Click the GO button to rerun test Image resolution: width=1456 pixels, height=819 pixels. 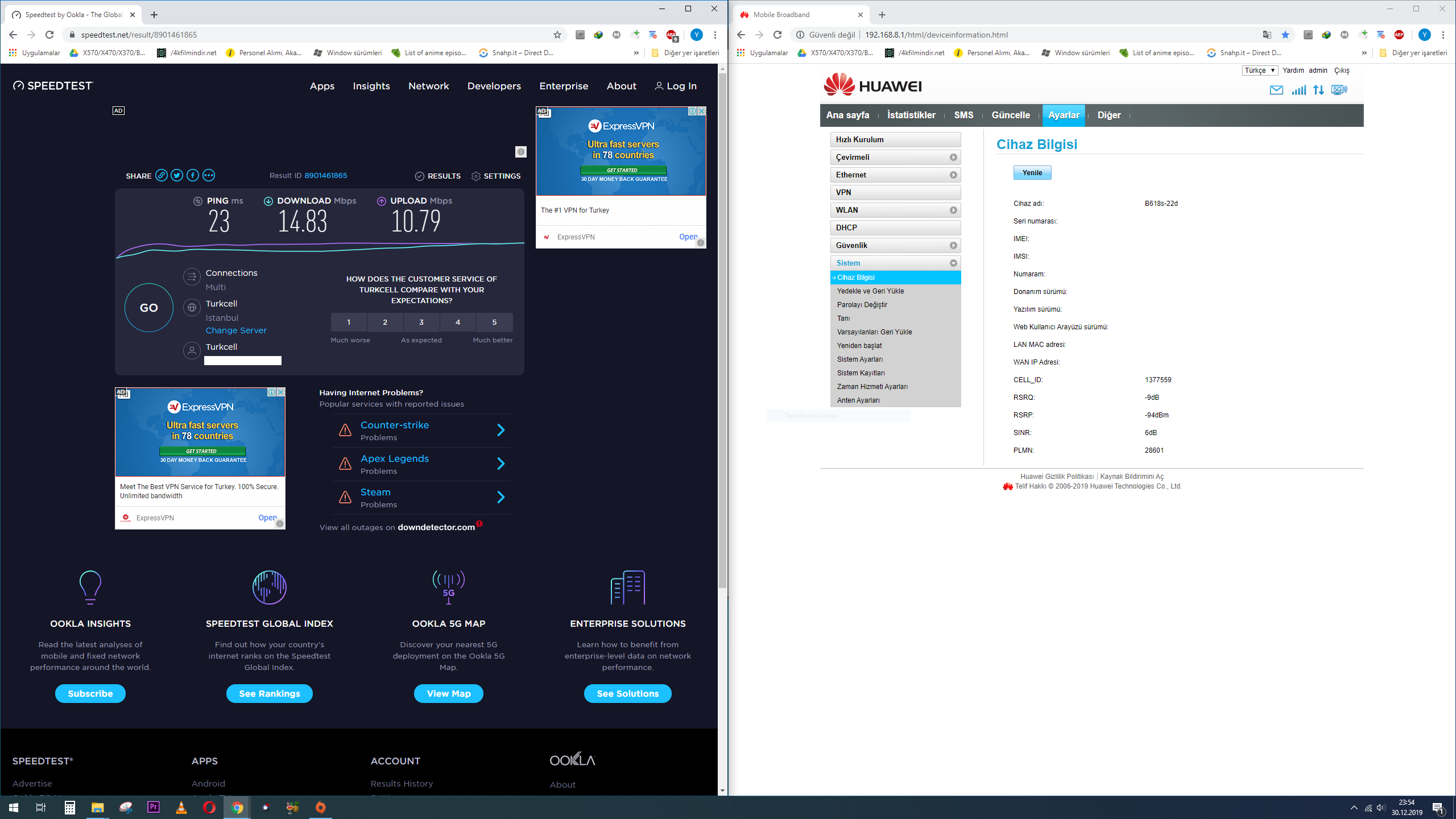pyautogui.click(x=149, y=308)
